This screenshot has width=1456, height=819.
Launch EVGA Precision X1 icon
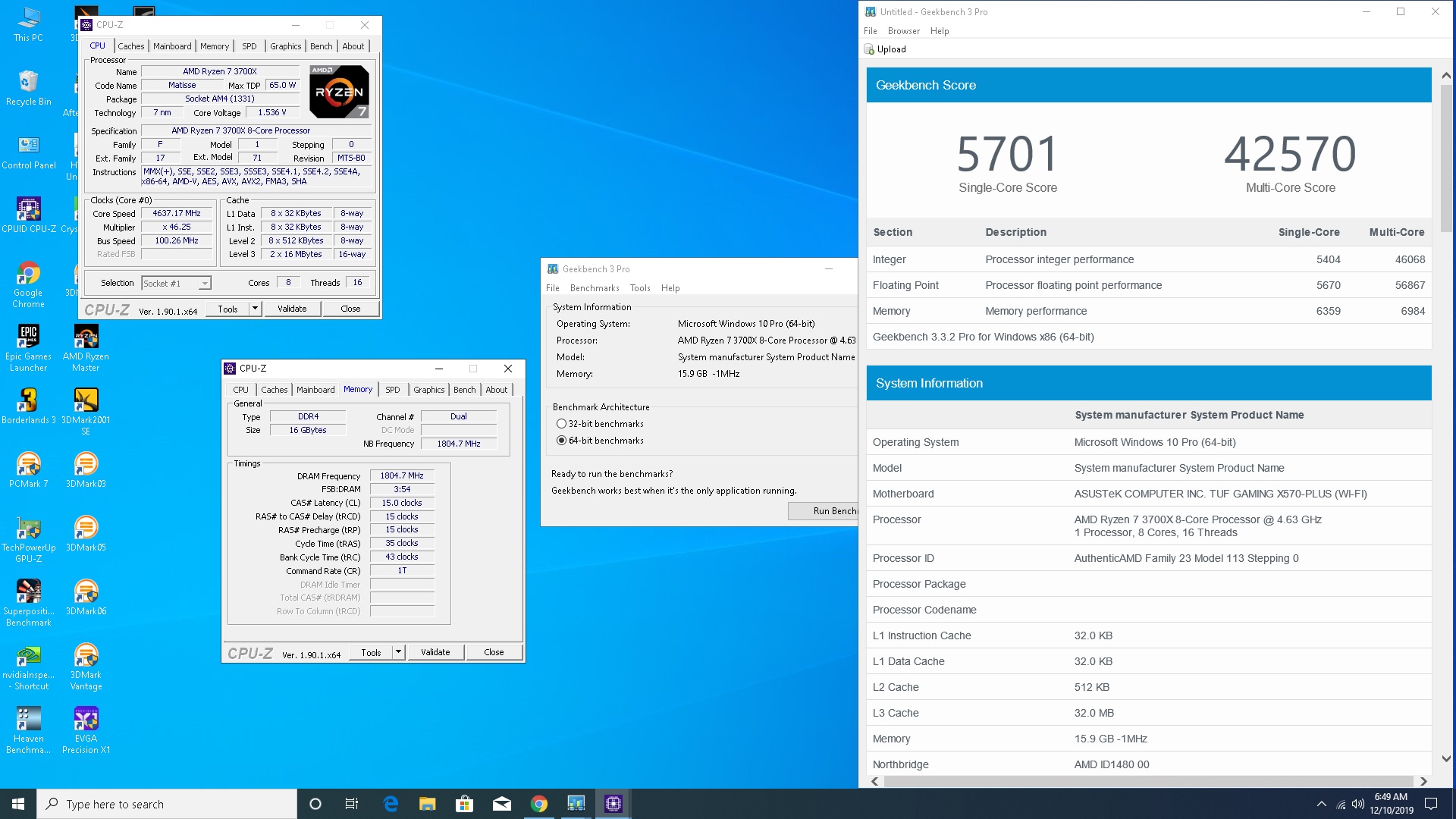coord(86,730)
